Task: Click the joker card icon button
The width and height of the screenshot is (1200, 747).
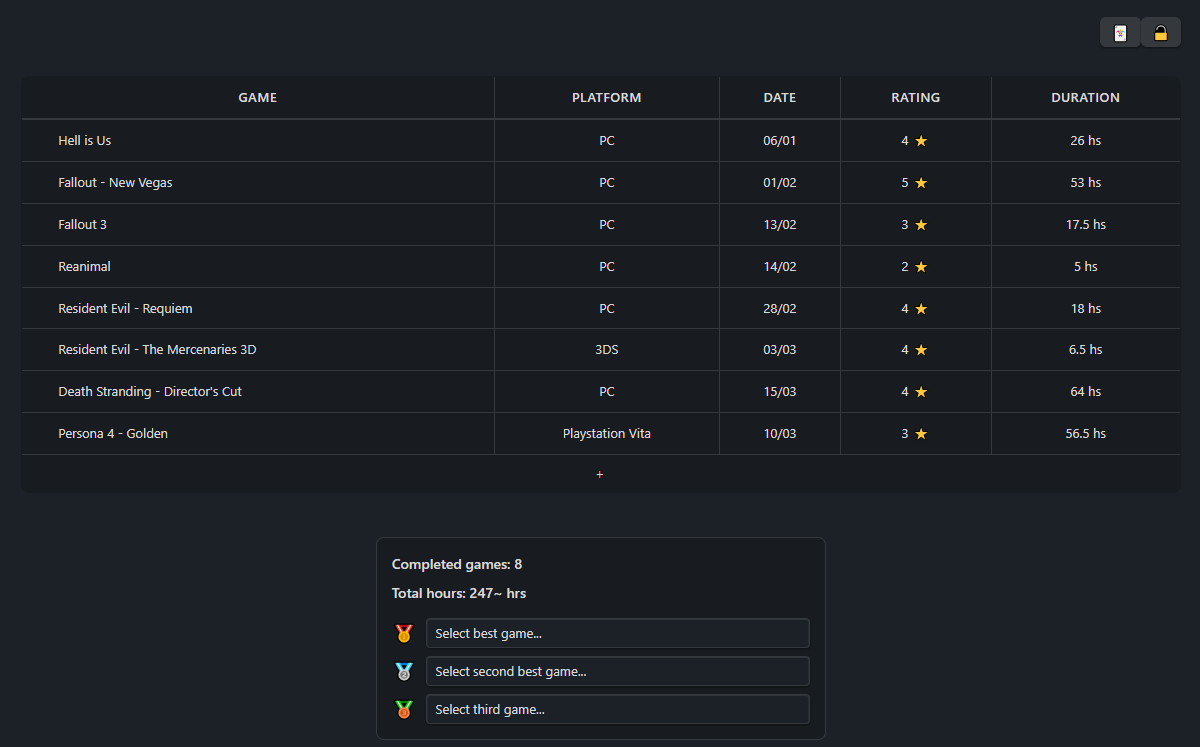Action: [x=1120, y=33]
